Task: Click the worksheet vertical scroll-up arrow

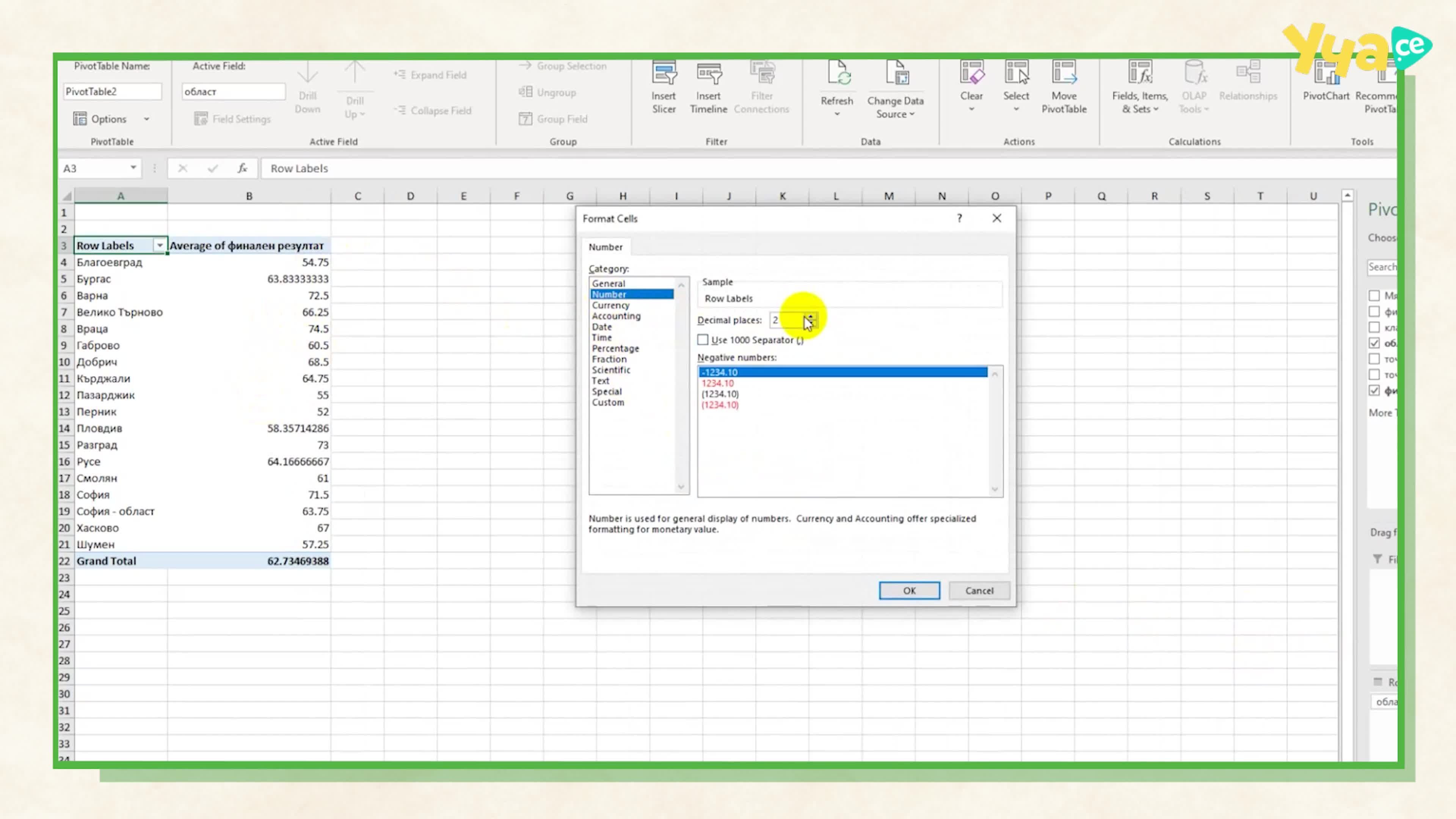Action: coord(1348,196)
